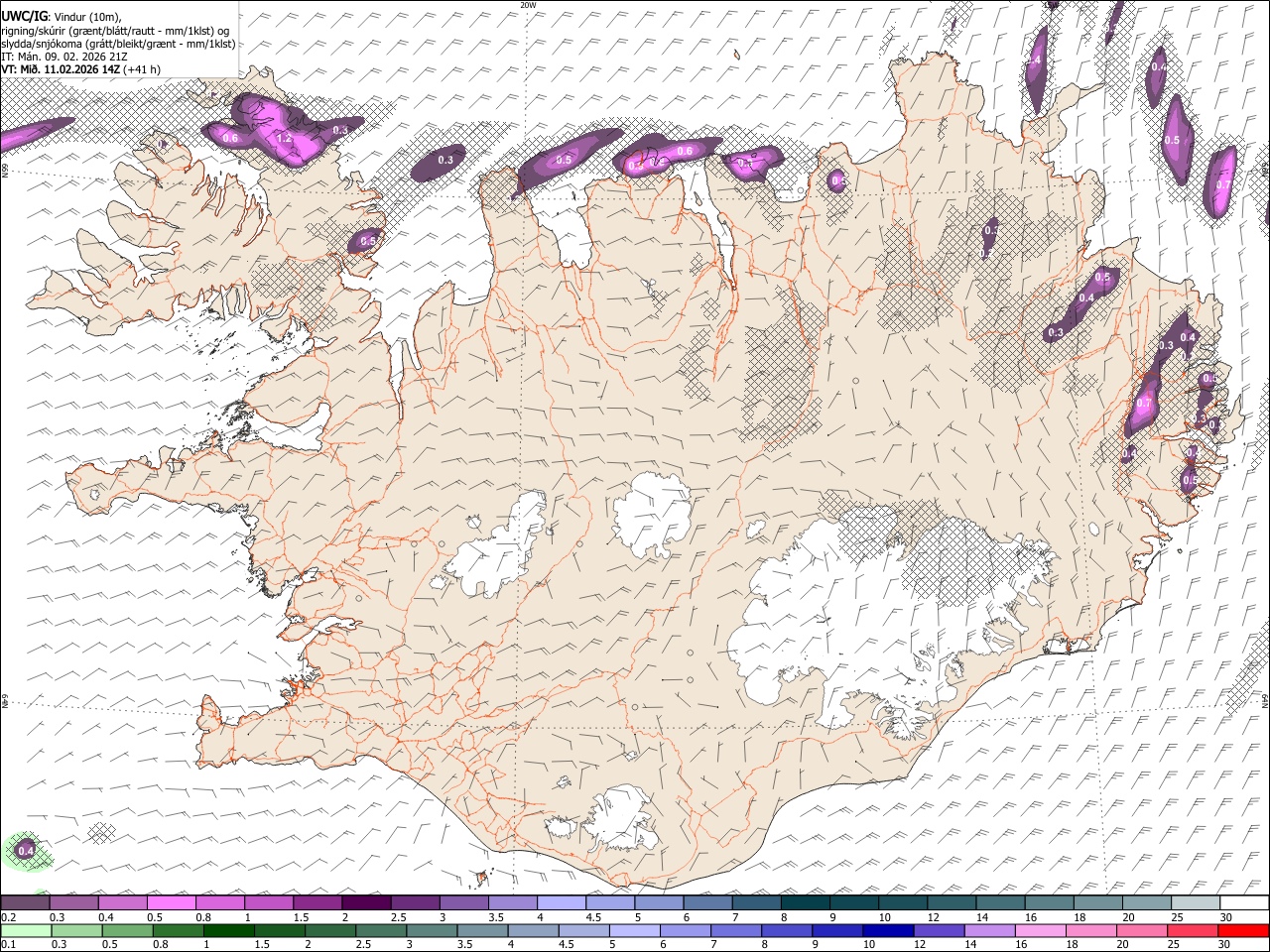Click the white Mýrdalsjökull glacier near the south coast

622,818
